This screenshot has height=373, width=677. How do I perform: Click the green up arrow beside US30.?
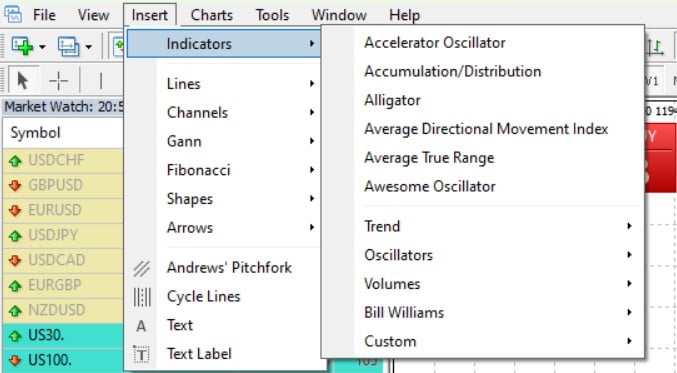tap(15, 336)
